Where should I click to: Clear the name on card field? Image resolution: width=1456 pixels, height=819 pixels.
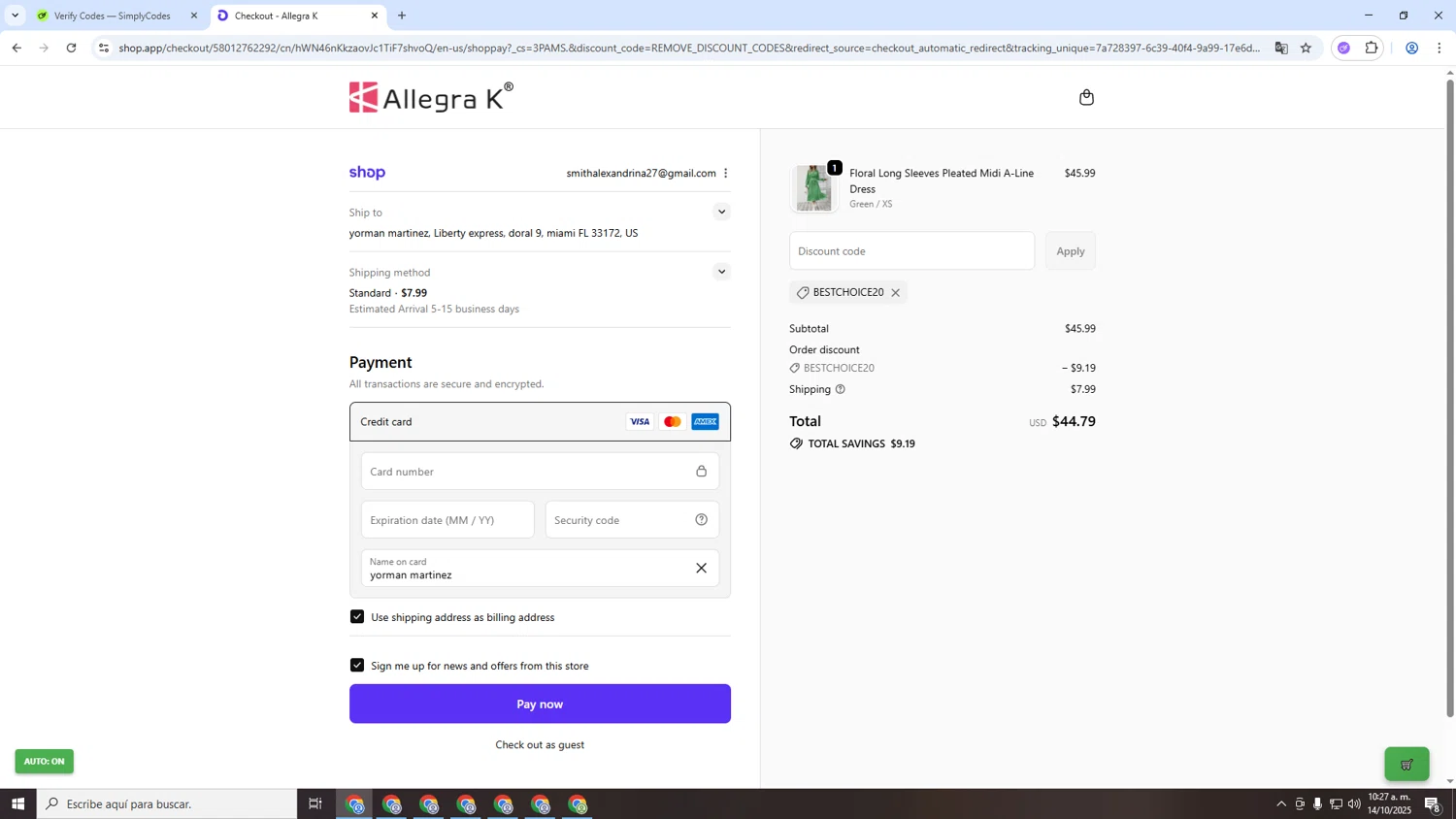coord(701,569)
